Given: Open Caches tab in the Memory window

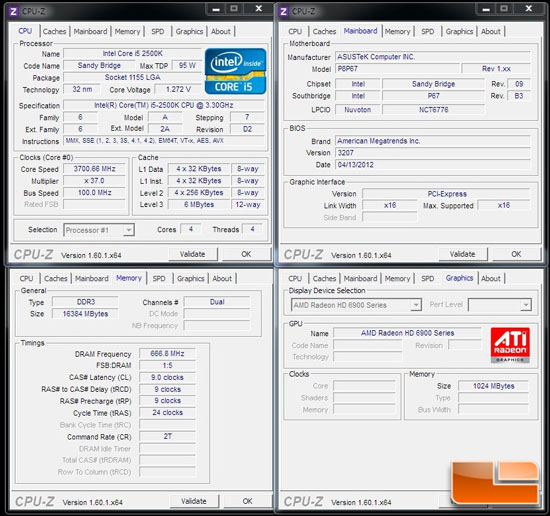Looking at the screenshot, I should 56,279.
